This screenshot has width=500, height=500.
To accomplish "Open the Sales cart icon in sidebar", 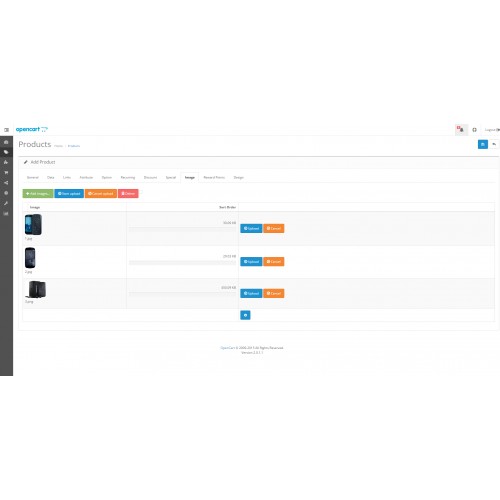I will [x=6, y=173].
